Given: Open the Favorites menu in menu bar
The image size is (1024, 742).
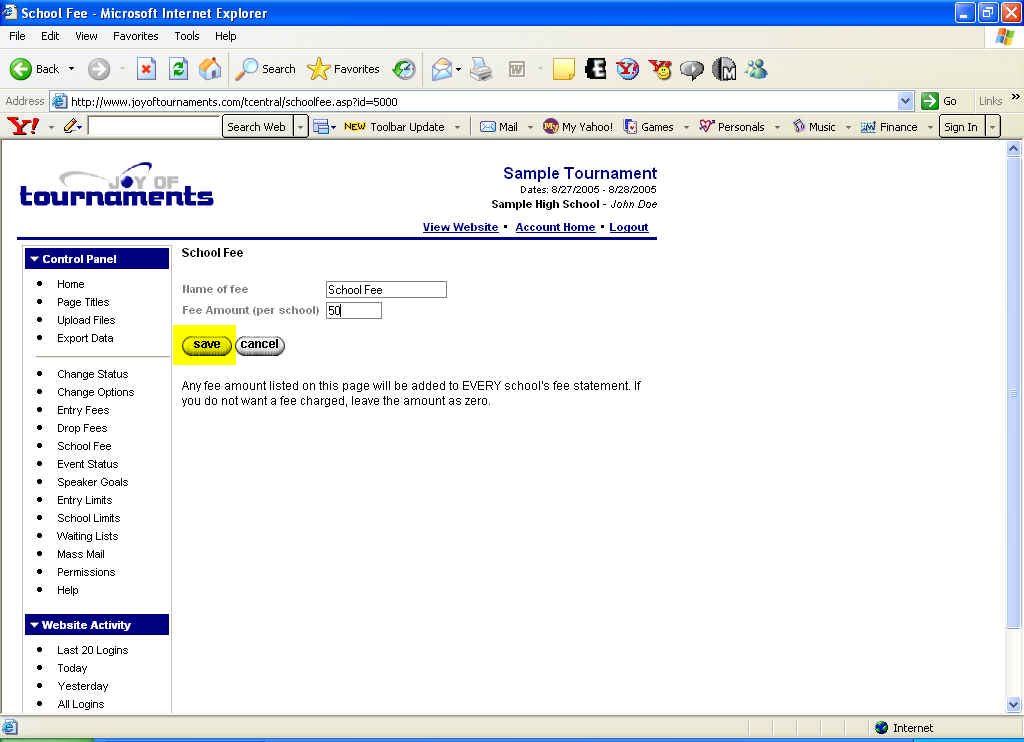Looking at the screenshot, I should click(135, 36).
